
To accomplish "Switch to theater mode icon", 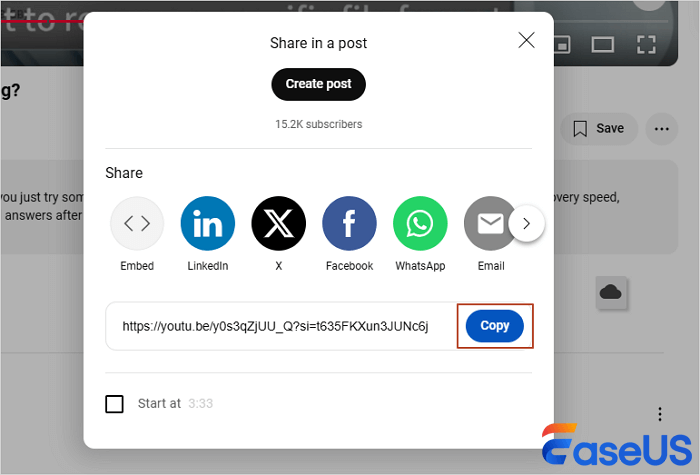I will pos(603,45).
